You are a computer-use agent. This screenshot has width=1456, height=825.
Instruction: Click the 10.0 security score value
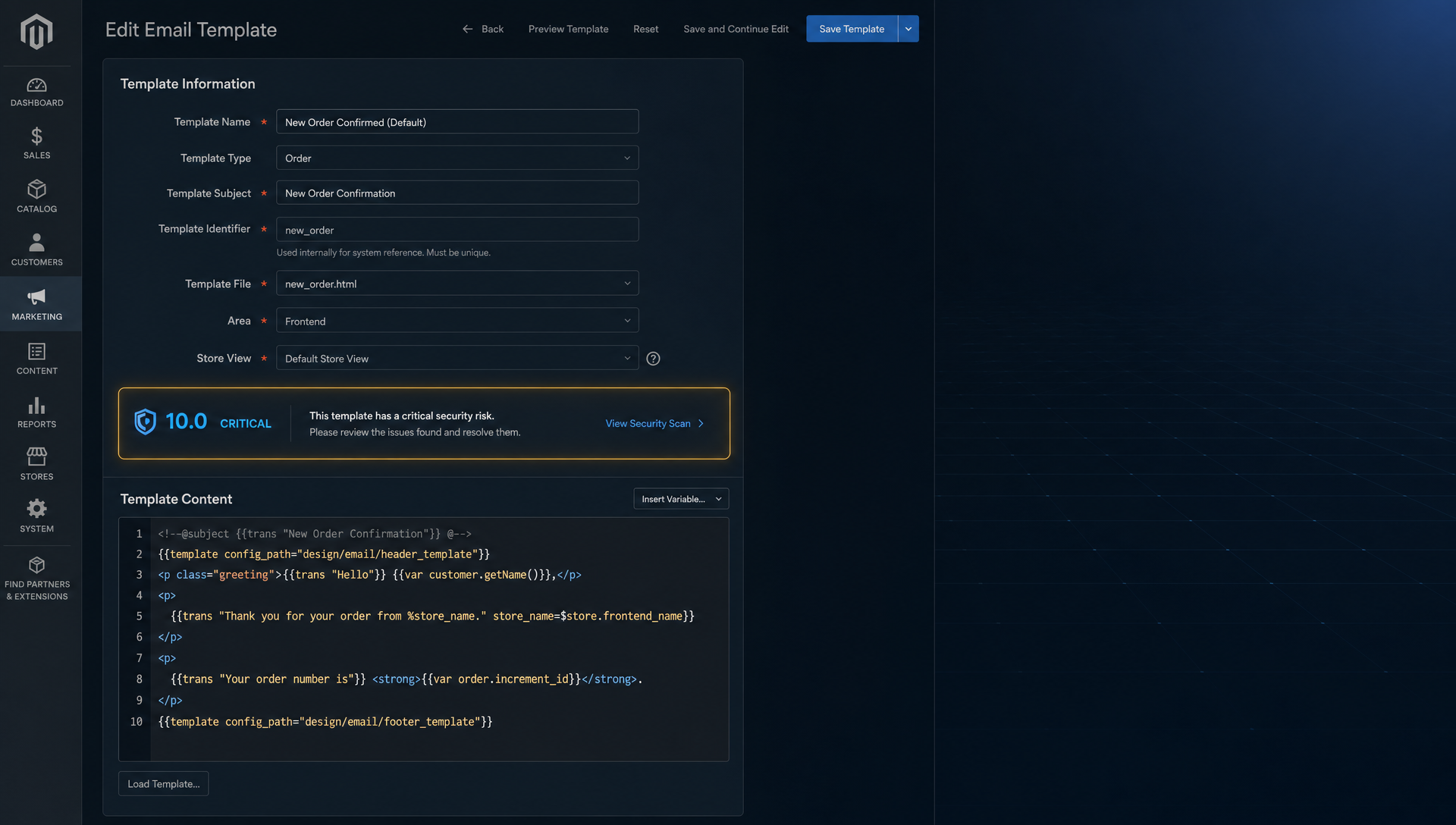(x=186, y=422)
